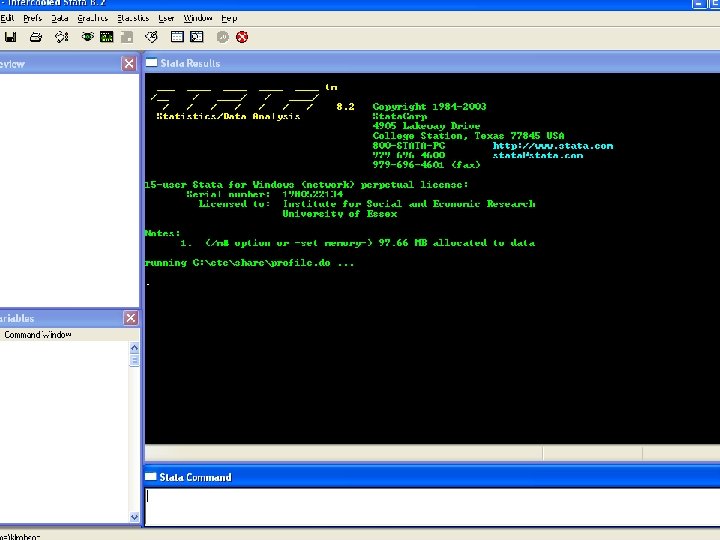Click into the Stata Command input field
720x540 pixels.
click(x=432, y=506)
